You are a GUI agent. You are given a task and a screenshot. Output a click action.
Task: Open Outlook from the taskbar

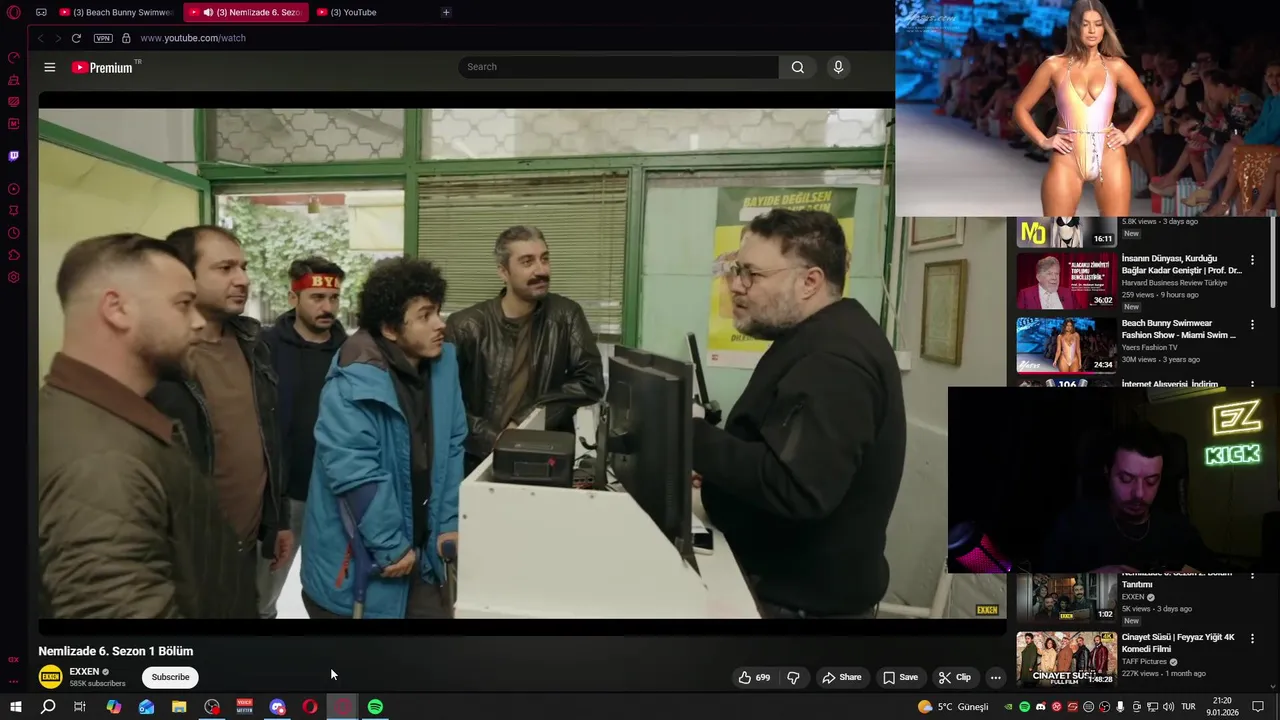[146, 707]
